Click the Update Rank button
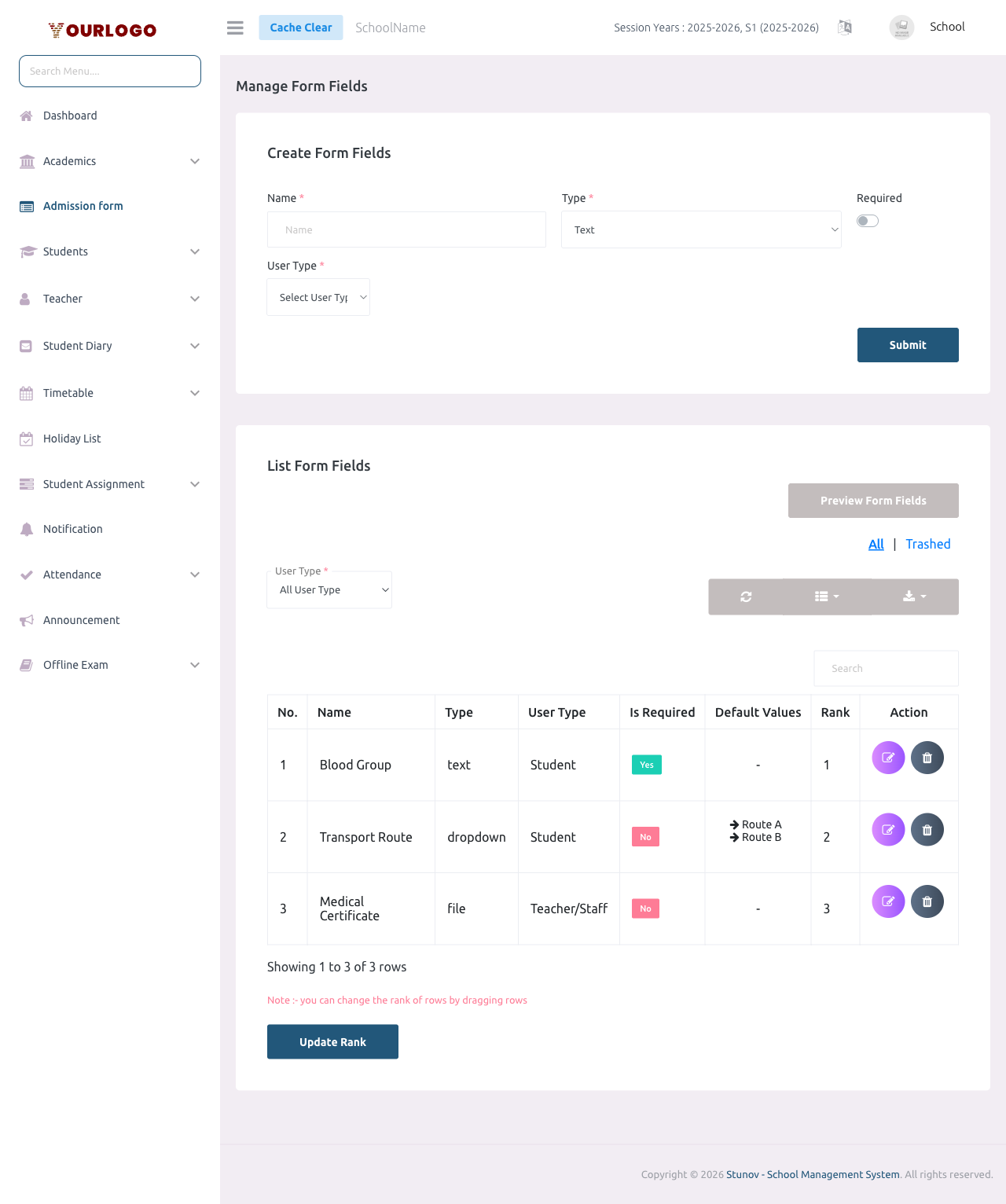1006x1204 pixels. (332, 1041)
